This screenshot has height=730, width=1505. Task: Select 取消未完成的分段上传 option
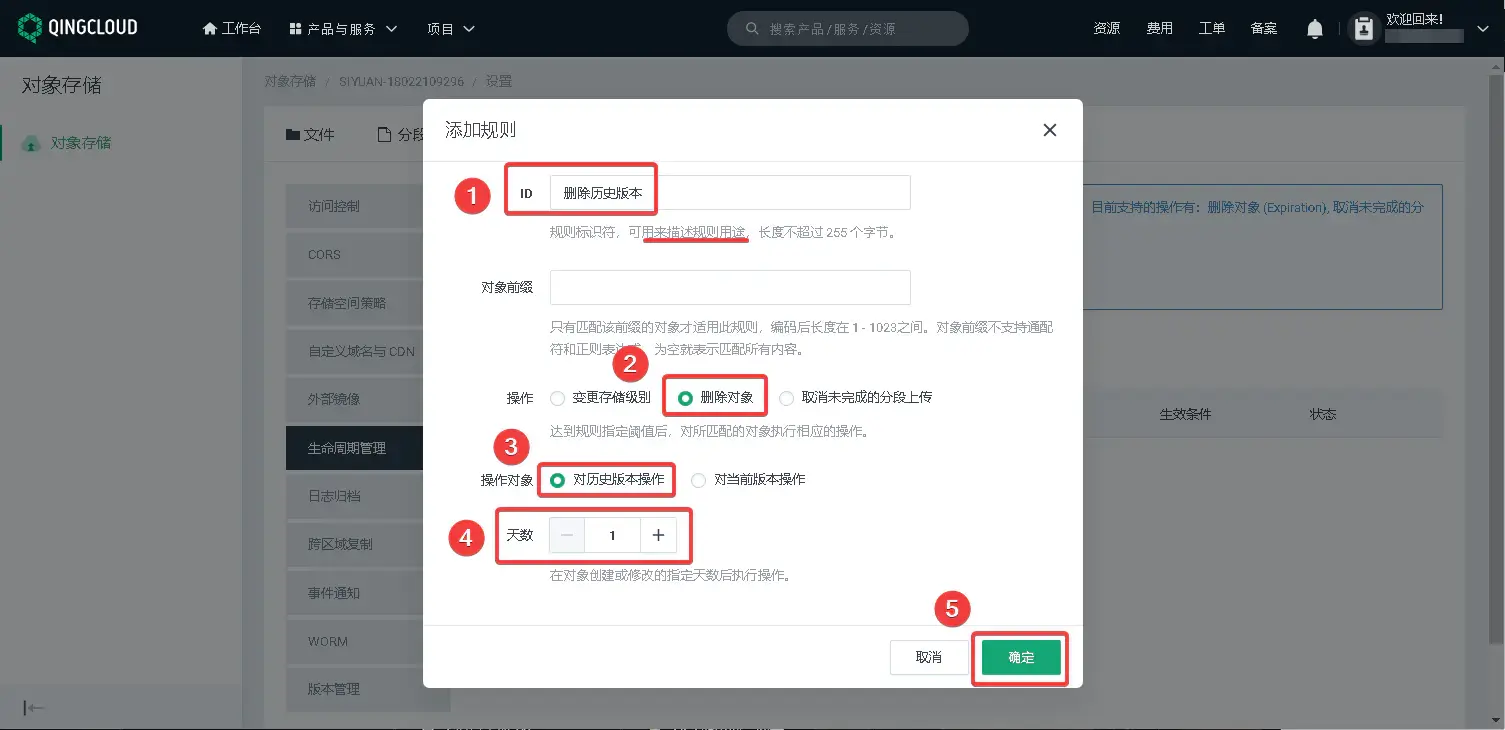click(x=787, y=397)
